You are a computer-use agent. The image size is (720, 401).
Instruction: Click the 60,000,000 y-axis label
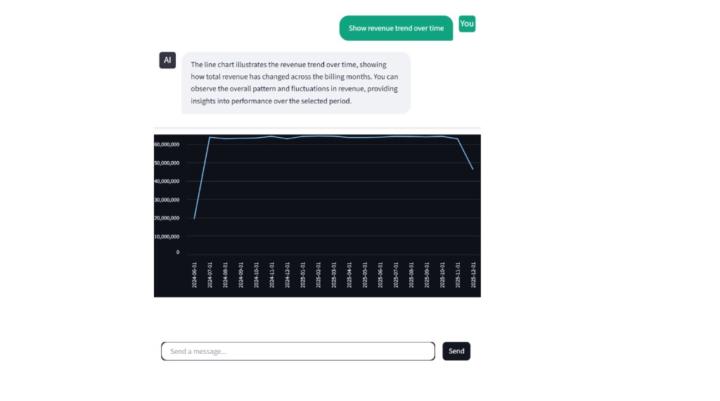(x=167, y=144)
